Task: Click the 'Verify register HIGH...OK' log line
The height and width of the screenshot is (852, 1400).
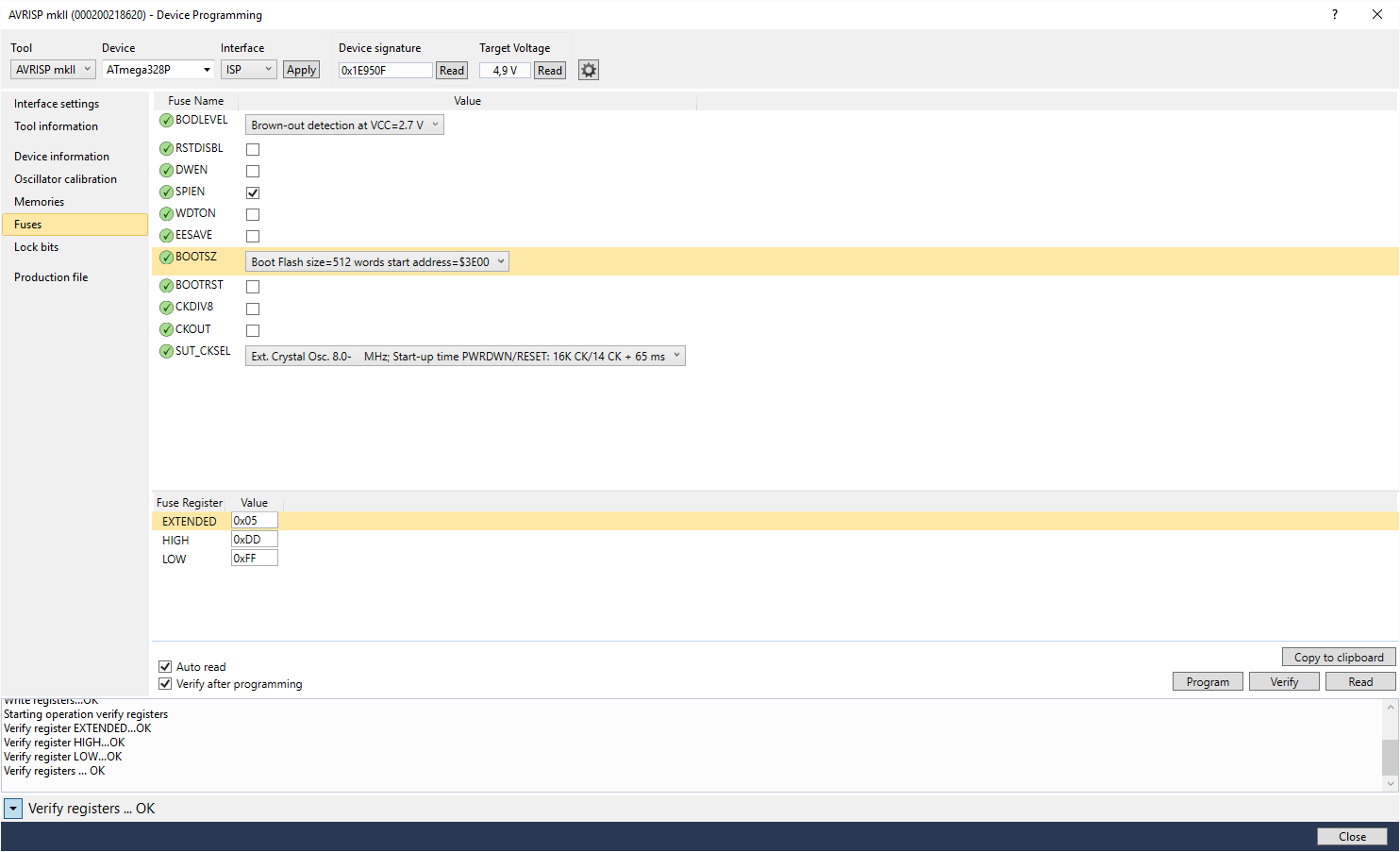Action: [x=64, y=743]
